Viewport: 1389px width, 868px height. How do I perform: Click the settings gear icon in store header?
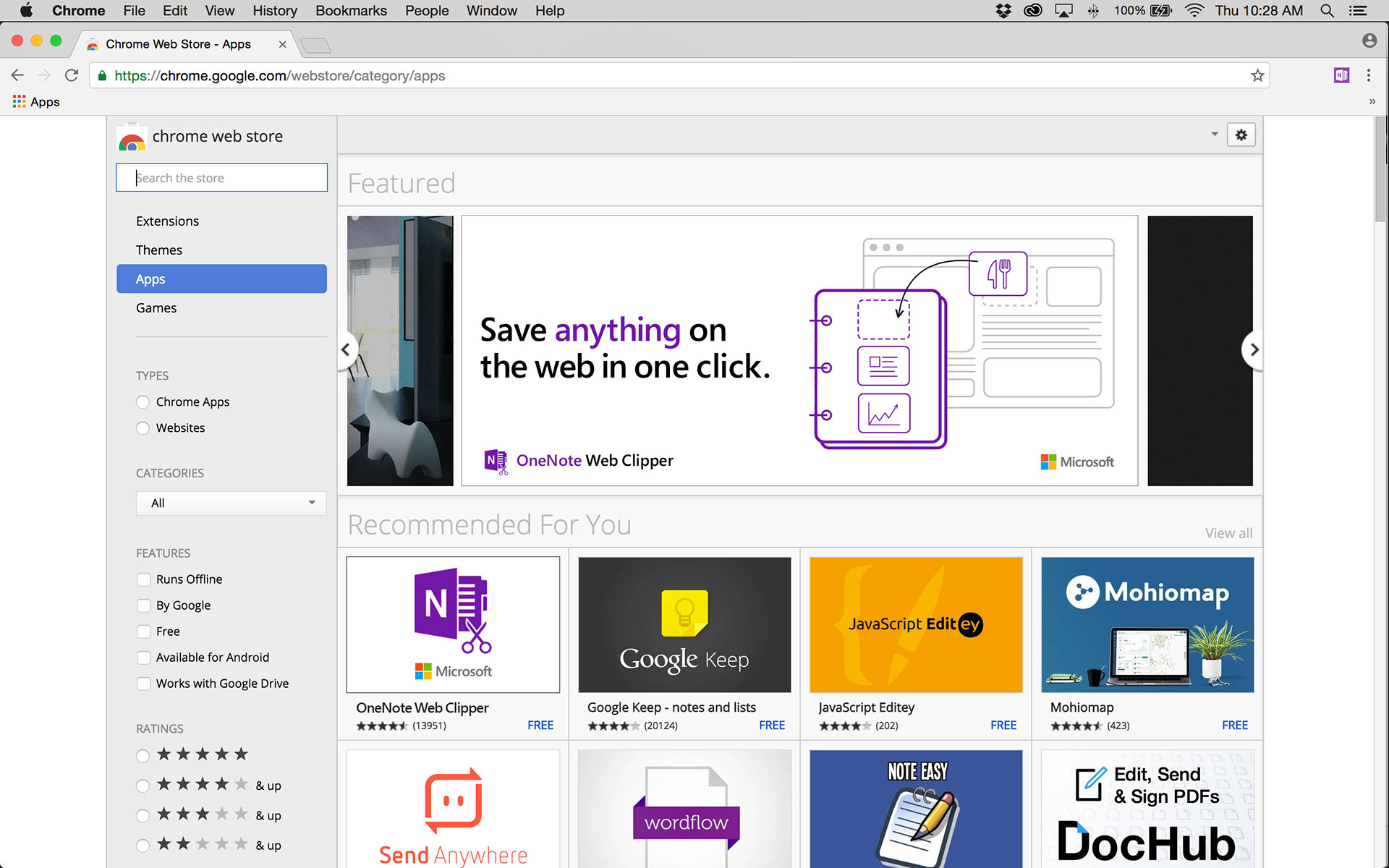[1241, 135]
